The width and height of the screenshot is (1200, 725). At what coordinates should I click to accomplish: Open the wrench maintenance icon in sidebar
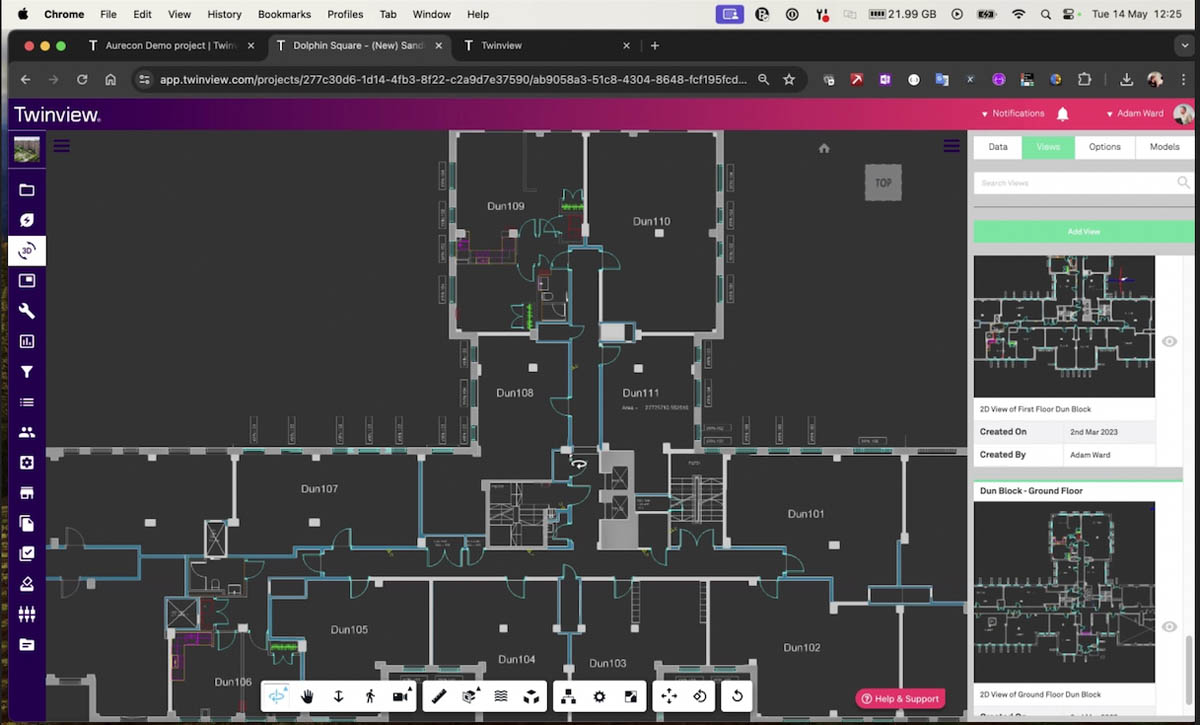point(27,311)
